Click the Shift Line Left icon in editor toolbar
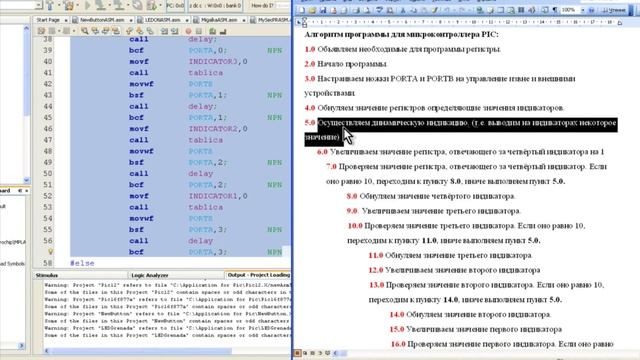Image resolution: width=640 pixels, height=360 pixels. click(164, 31)
